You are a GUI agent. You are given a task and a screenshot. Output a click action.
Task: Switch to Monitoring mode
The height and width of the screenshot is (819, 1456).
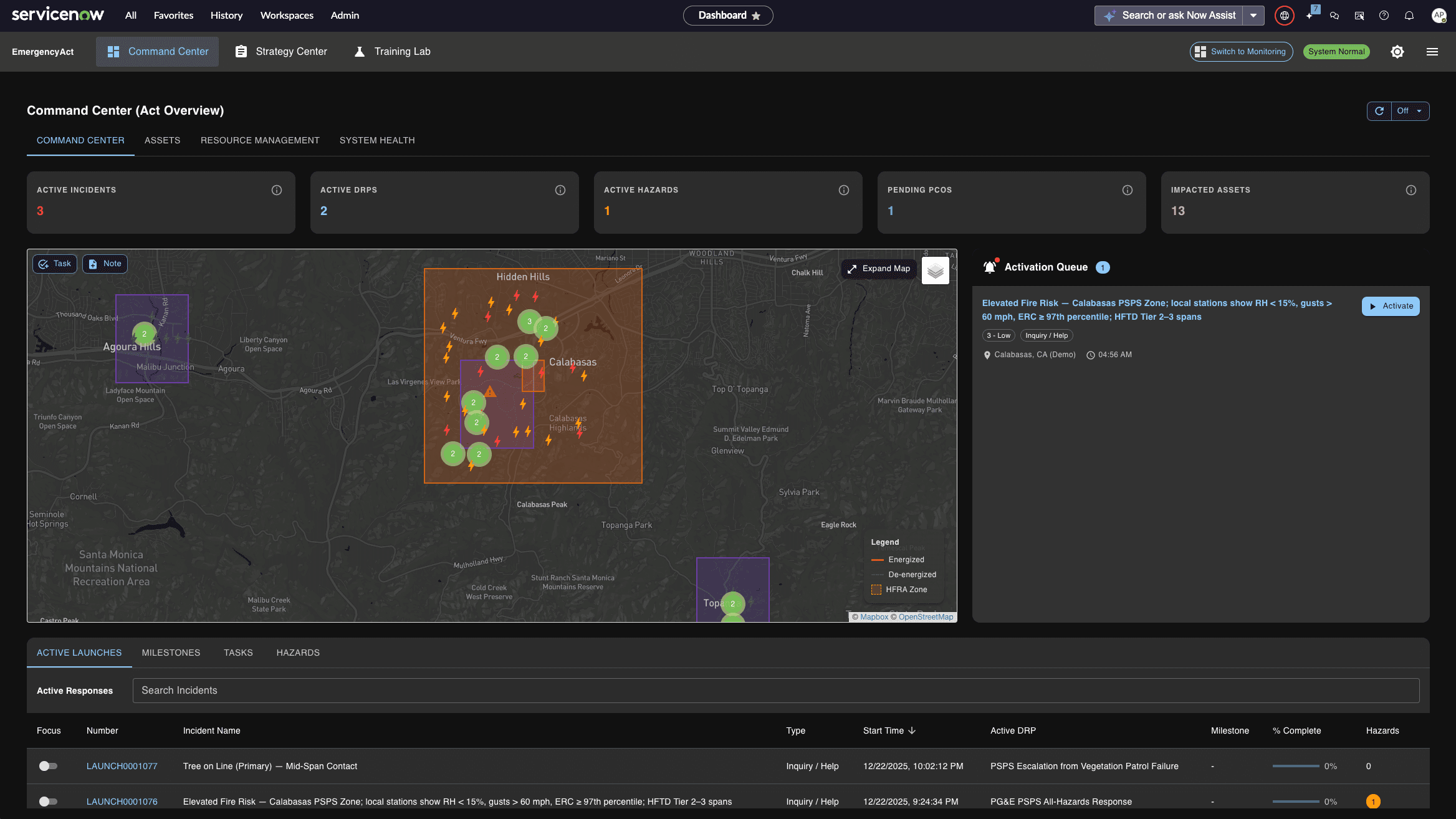(x=1241, y=52)
